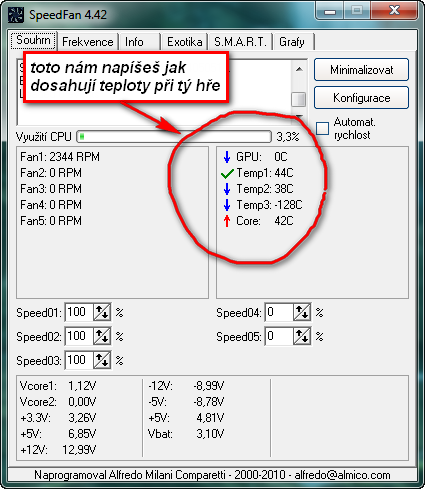
Task: Click the Temp3: -128C reading
Action: pyautogui.click(x=269, y=205)
